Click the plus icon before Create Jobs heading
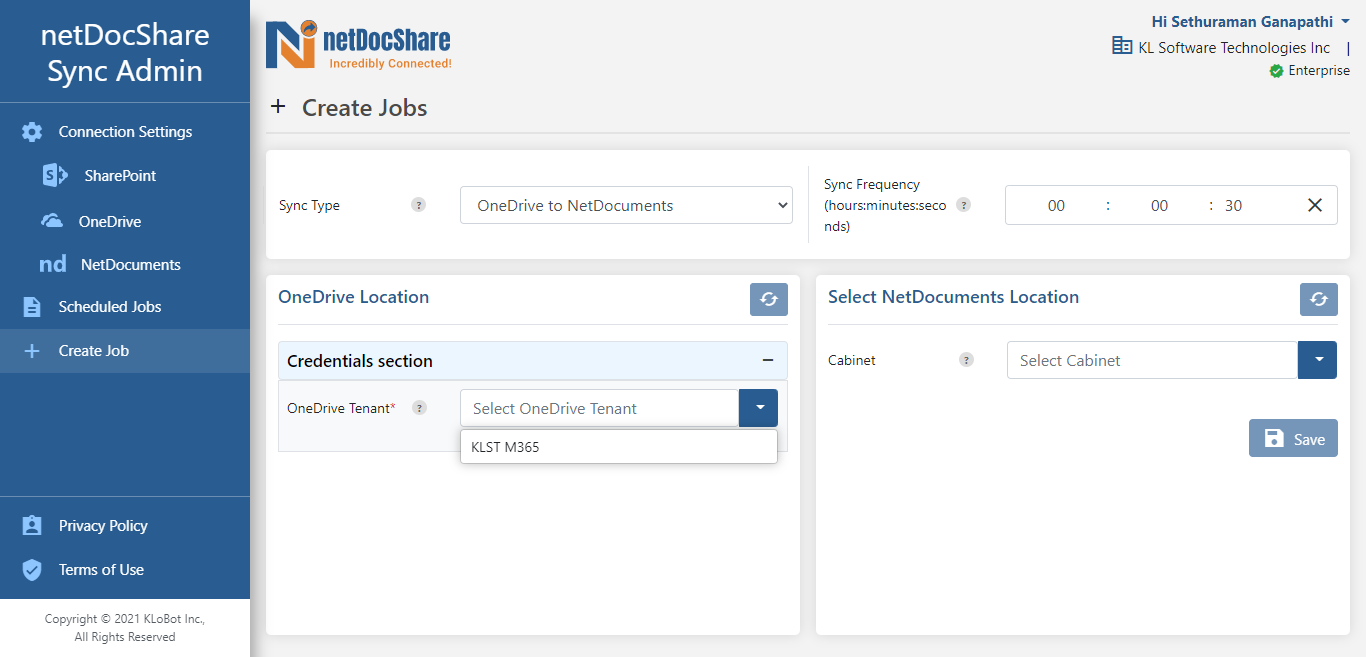Screen dimensions: 1366x657 pyautogui.click(x=278, y=107)
